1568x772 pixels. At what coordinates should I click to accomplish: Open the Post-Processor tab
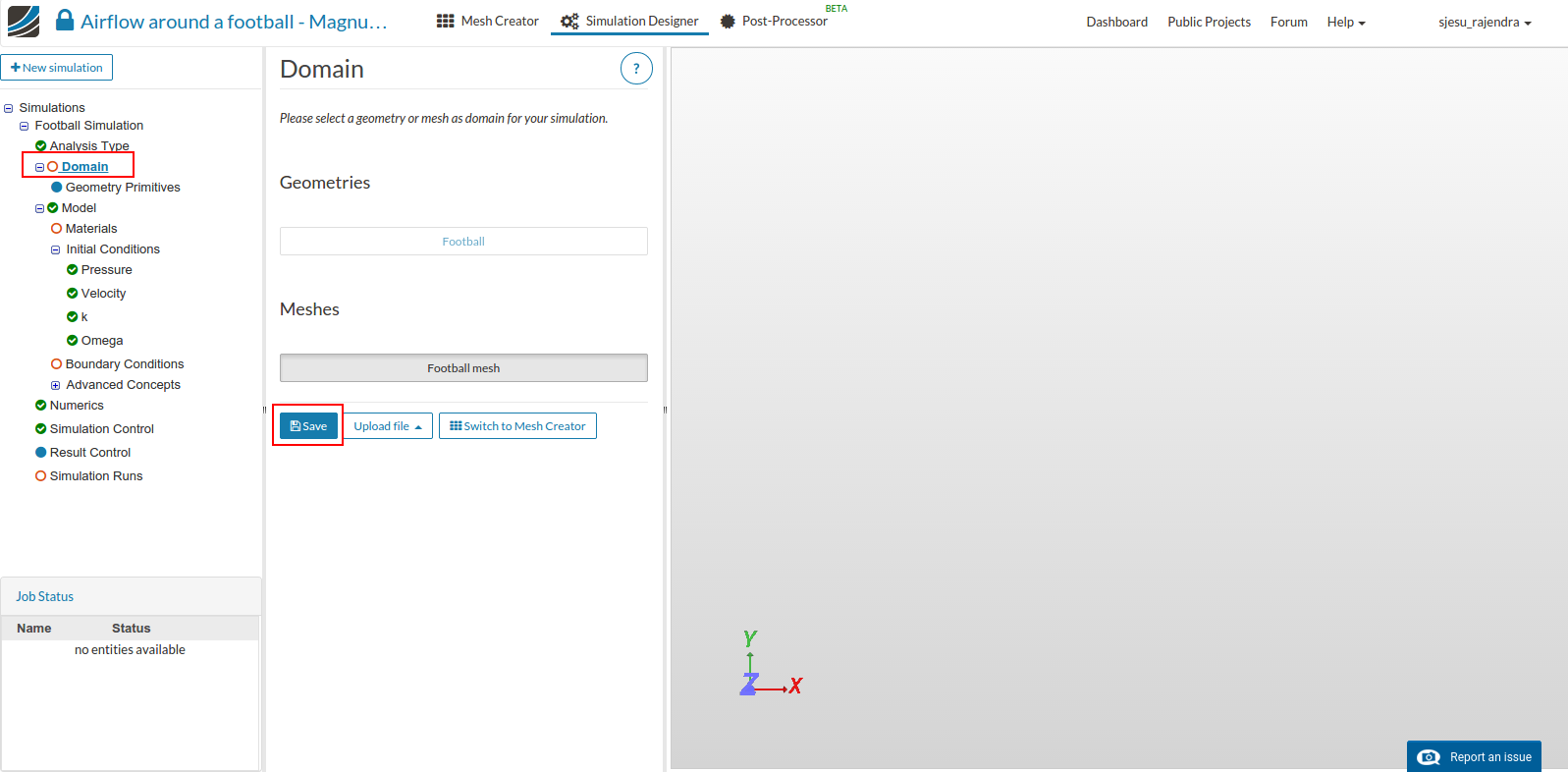point(774,21)
